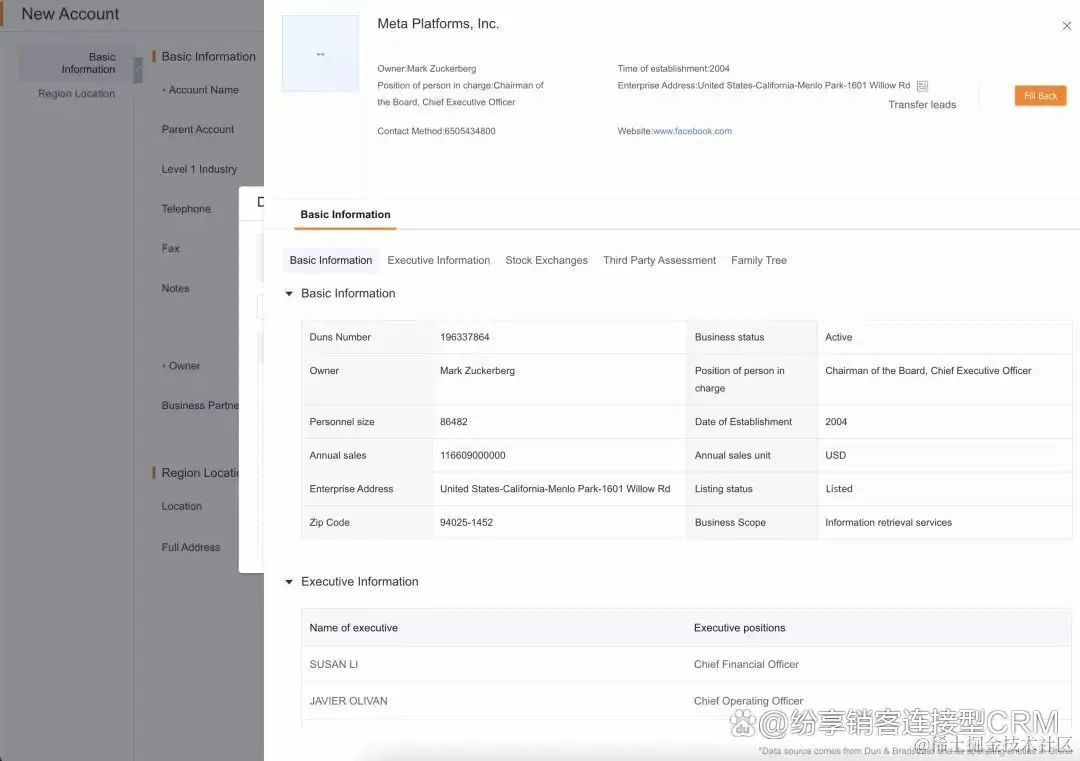
Task: Click Chief Operating Officer position text
Action: [x=749, y=701]
